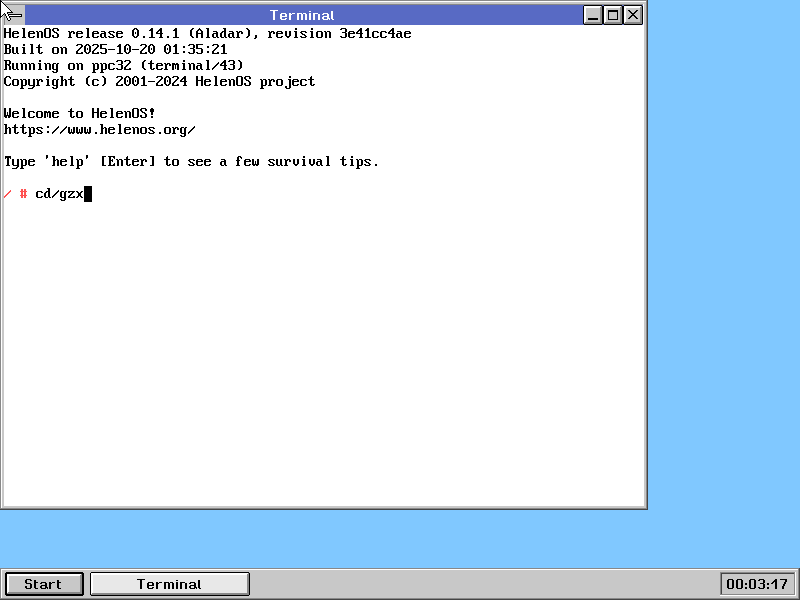
Task: Click the typed 'cd/gzx' command text
Action: 59,194
